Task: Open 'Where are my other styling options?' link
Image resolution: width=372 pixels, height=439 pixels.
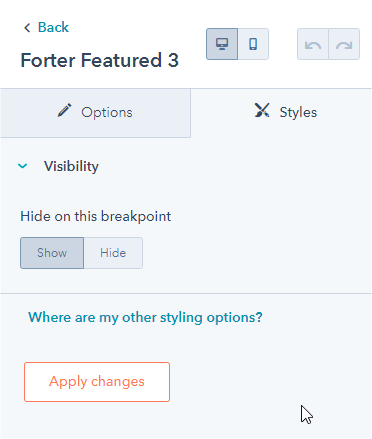Action: point(145,317)
